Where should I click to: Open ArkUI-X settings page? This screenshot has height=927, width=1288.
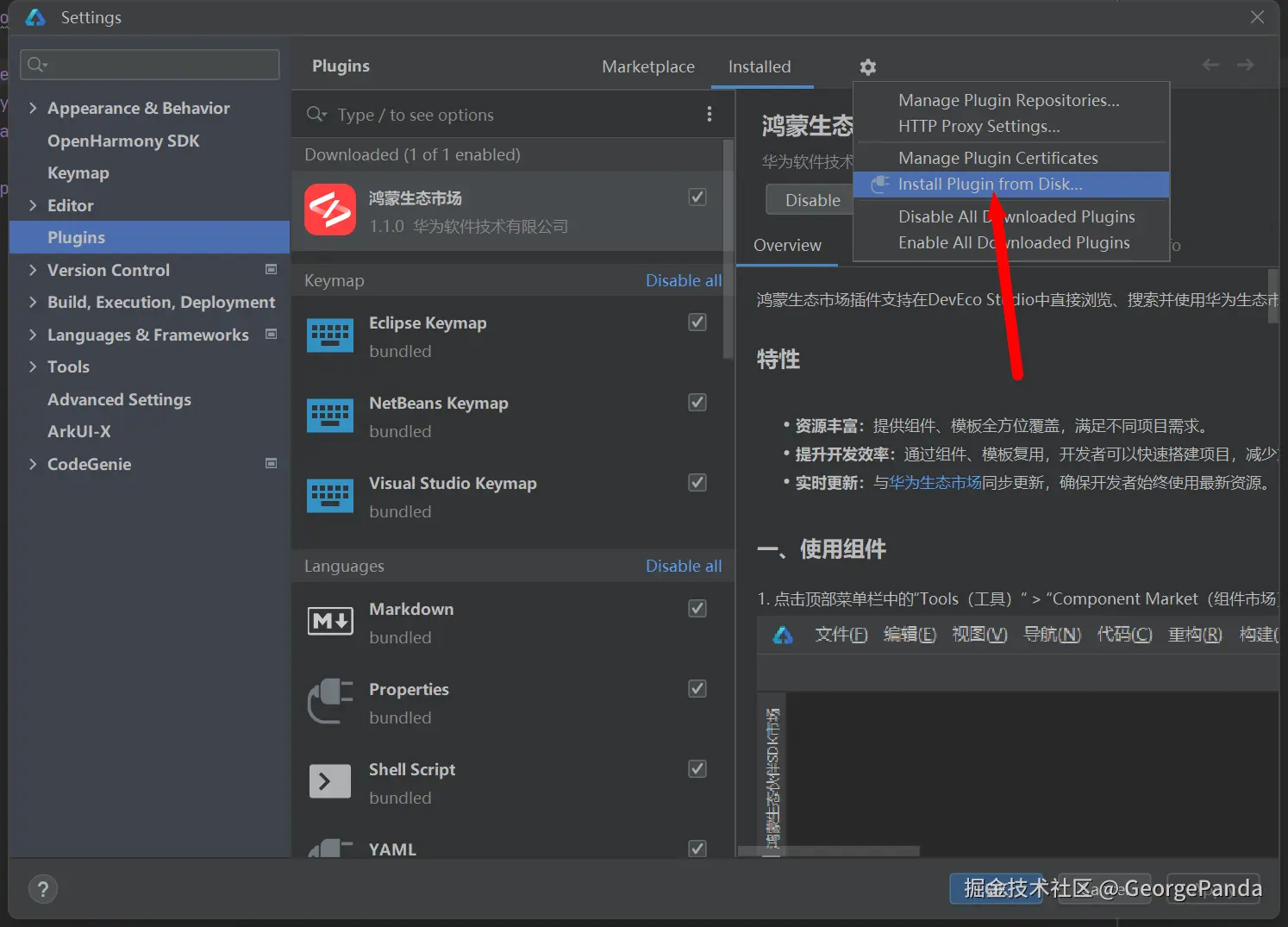(x=79, y=431)
